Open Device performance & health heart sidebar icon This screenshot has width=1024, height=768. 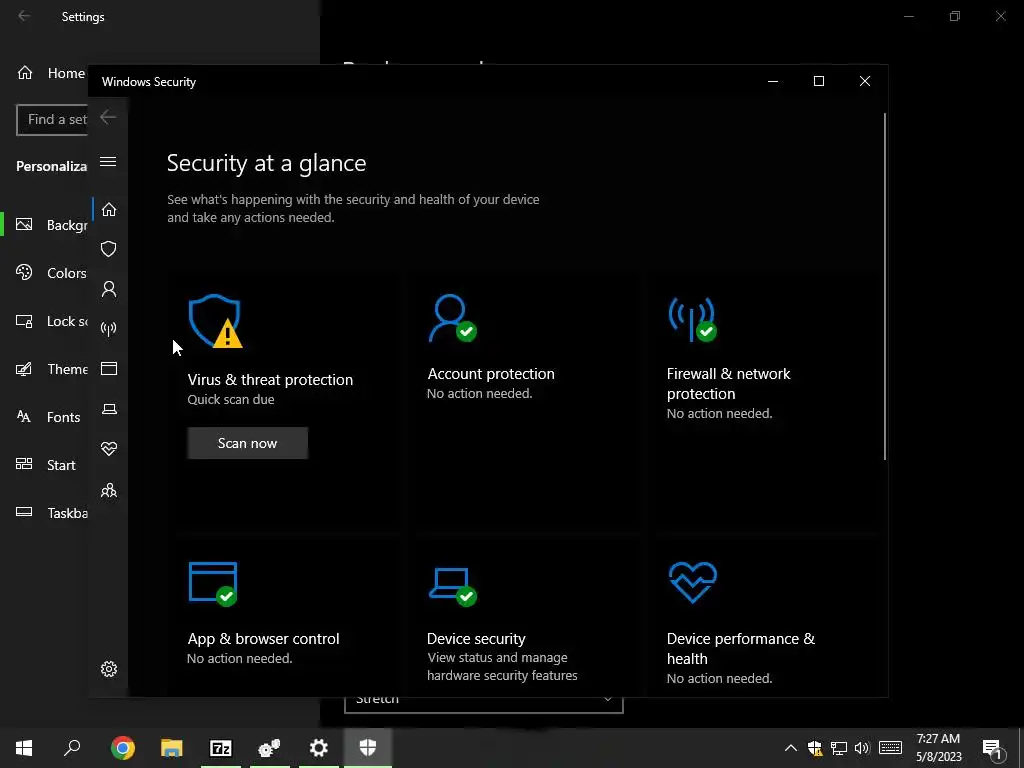(x=108, y=449)
